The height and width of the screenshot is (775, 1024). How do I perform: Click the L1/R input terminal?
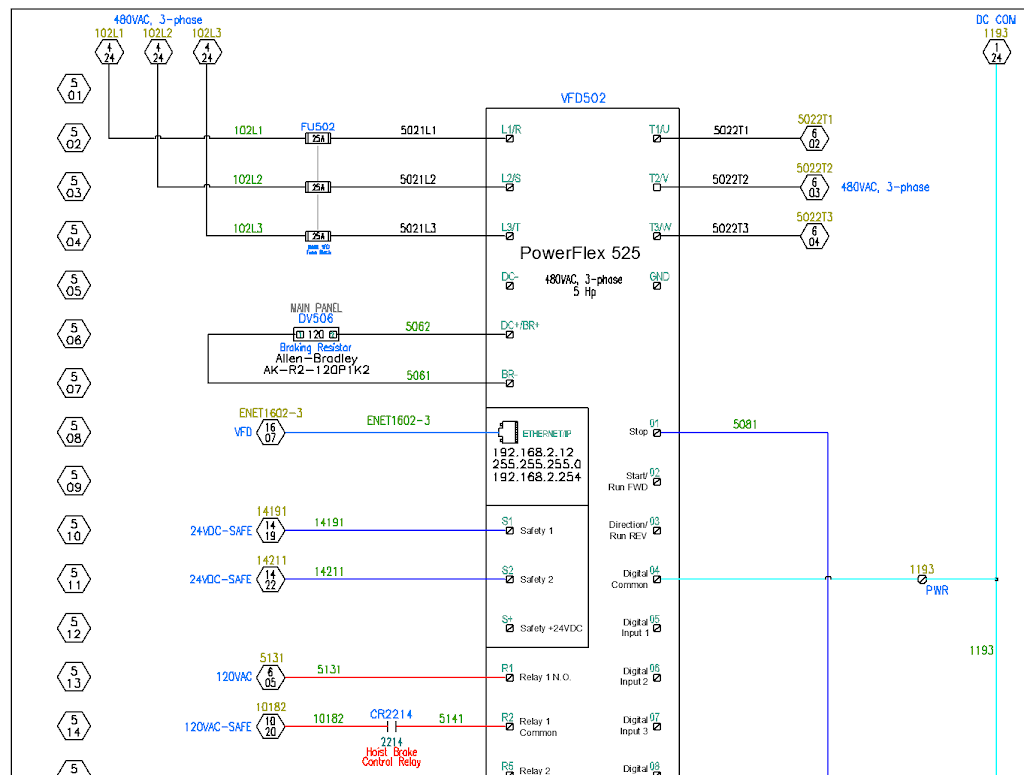pyautogui.click(x=510, y=138)
